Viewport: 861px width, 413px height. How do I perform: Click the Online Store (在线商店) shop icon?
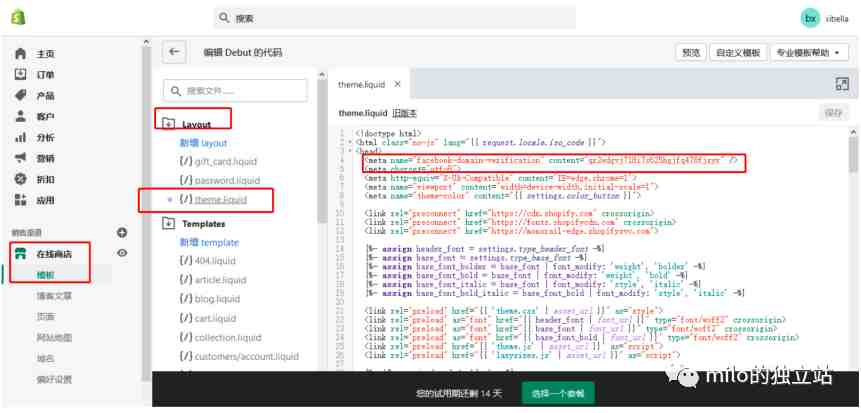(x=20, y=254)
